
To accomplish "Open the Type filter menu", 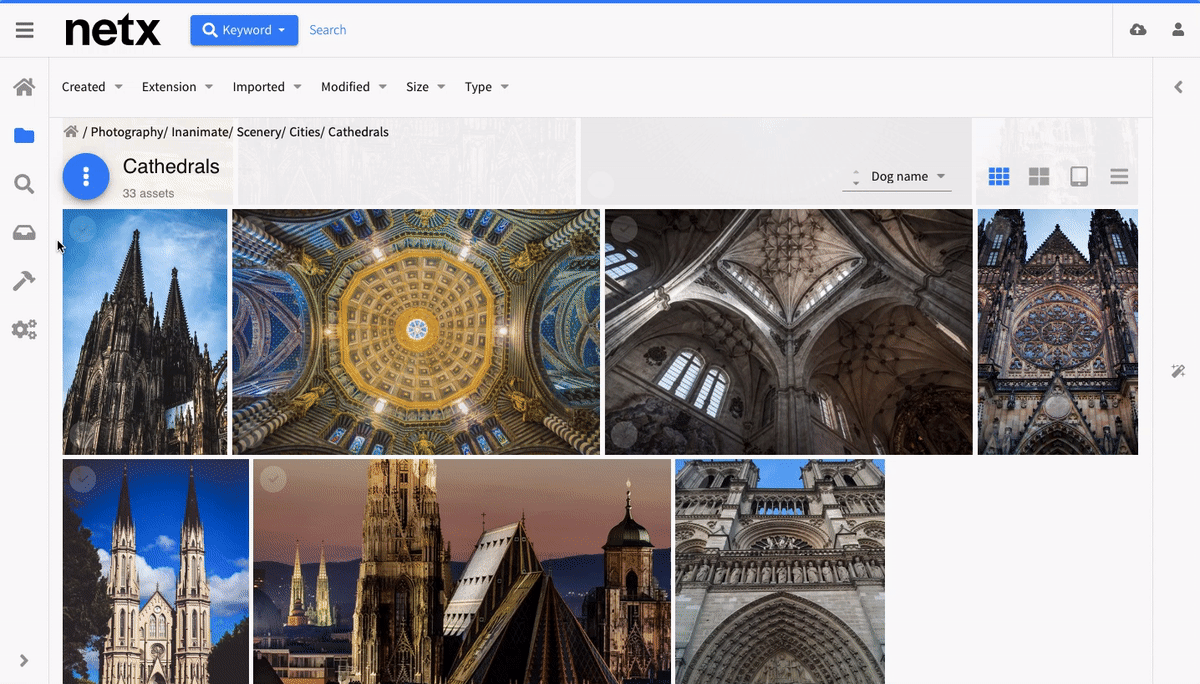I will pyautogui.click(x=487, y=87).
